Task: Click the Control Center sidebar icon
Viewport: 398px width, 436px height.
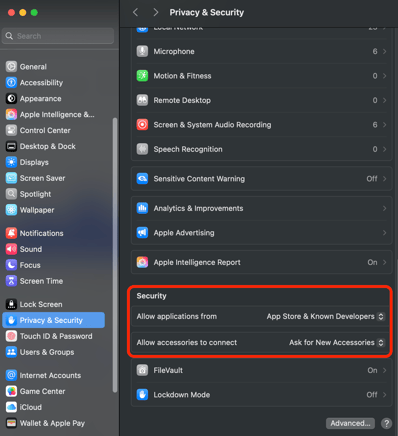Action: [11, 130]
